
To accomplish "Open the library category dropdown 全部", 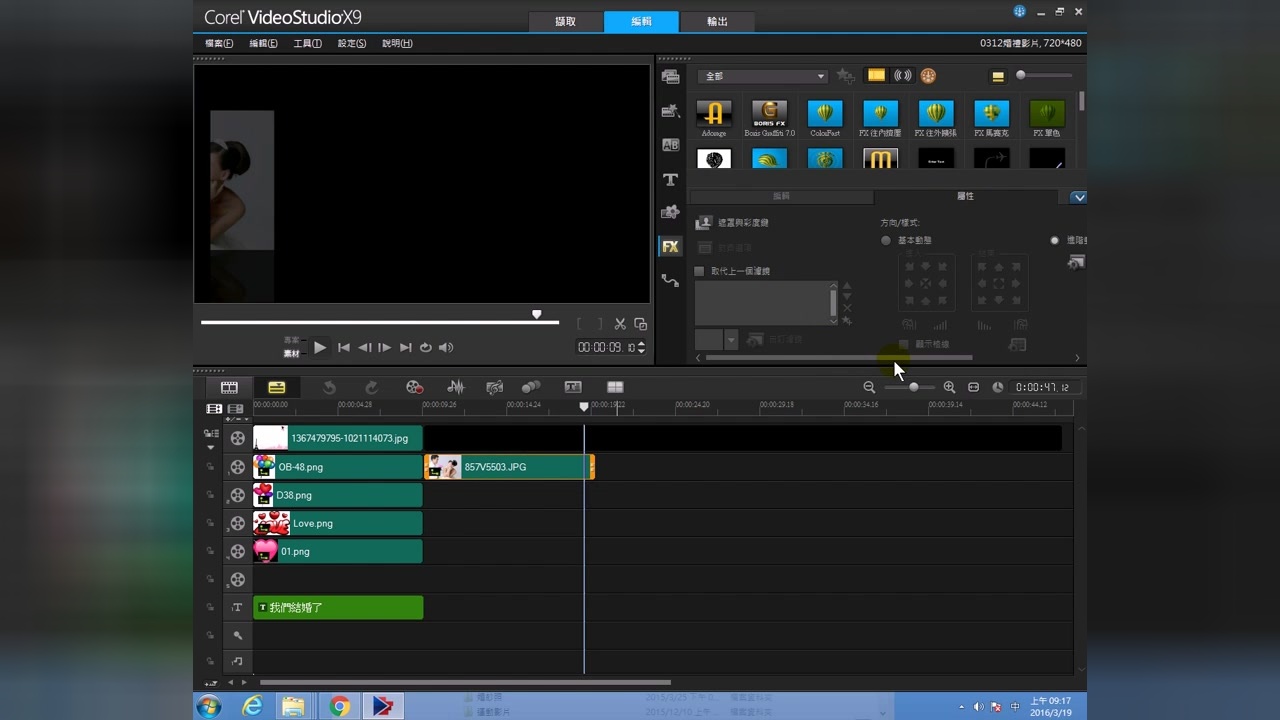I will click(x=762, y=76).
